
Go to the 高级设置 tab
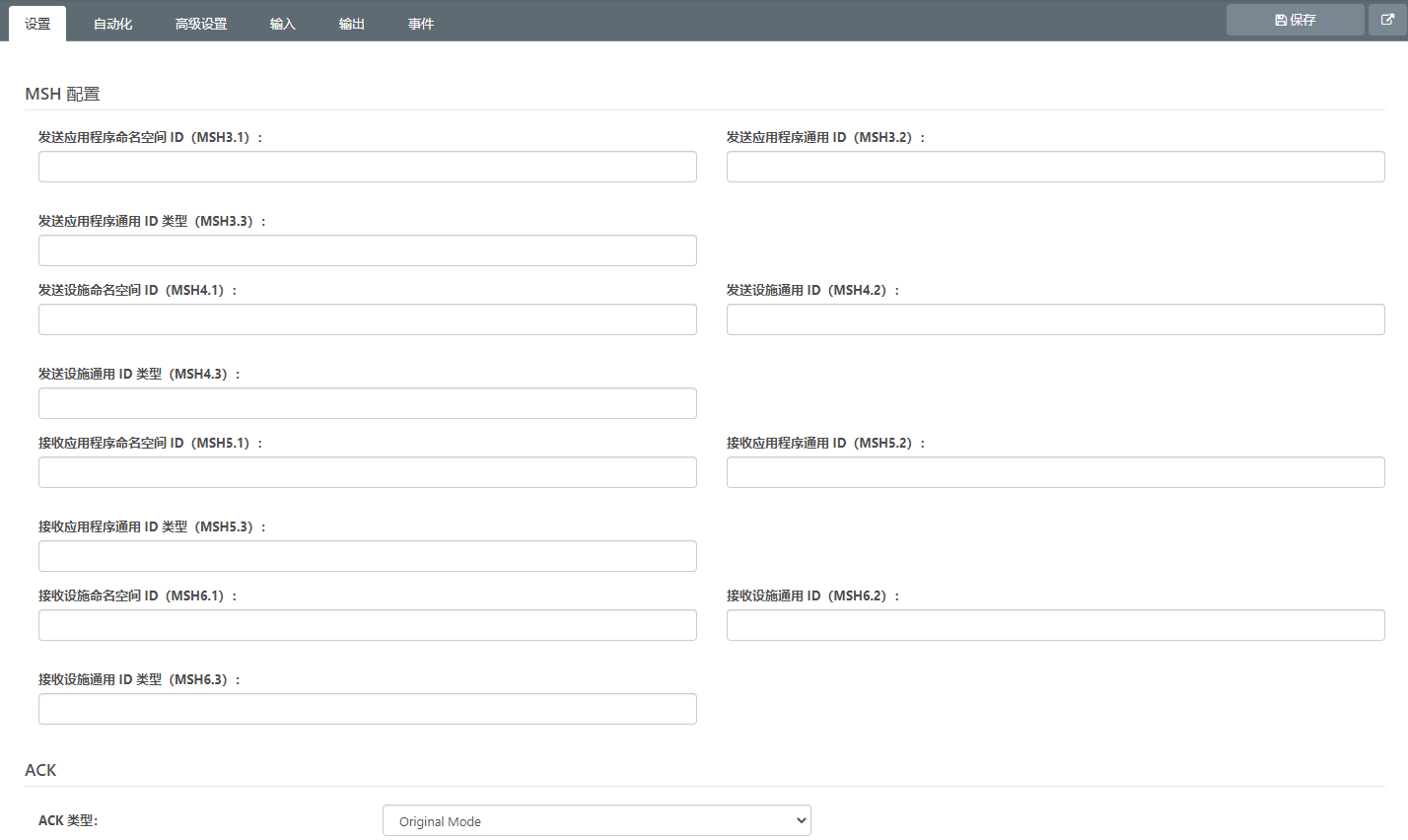click(x=201, y=24)
